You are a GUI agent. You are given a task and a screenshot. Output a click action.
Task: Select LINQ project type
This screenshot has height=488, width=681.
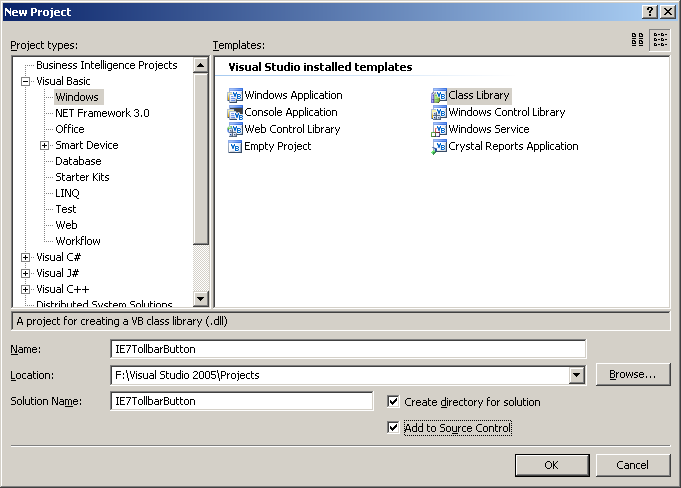click(x=67, y=194)
